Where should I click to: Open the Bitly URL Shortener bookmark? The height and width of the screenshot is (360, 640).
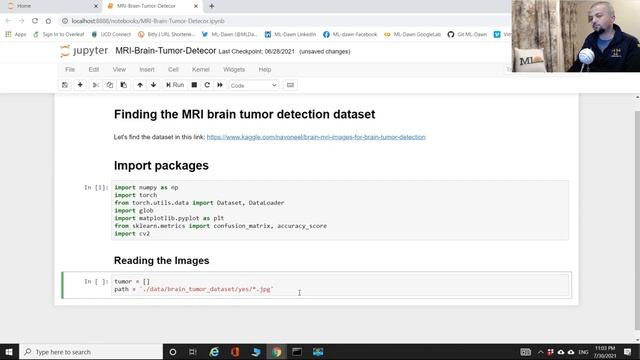click(x=167, y=34)
